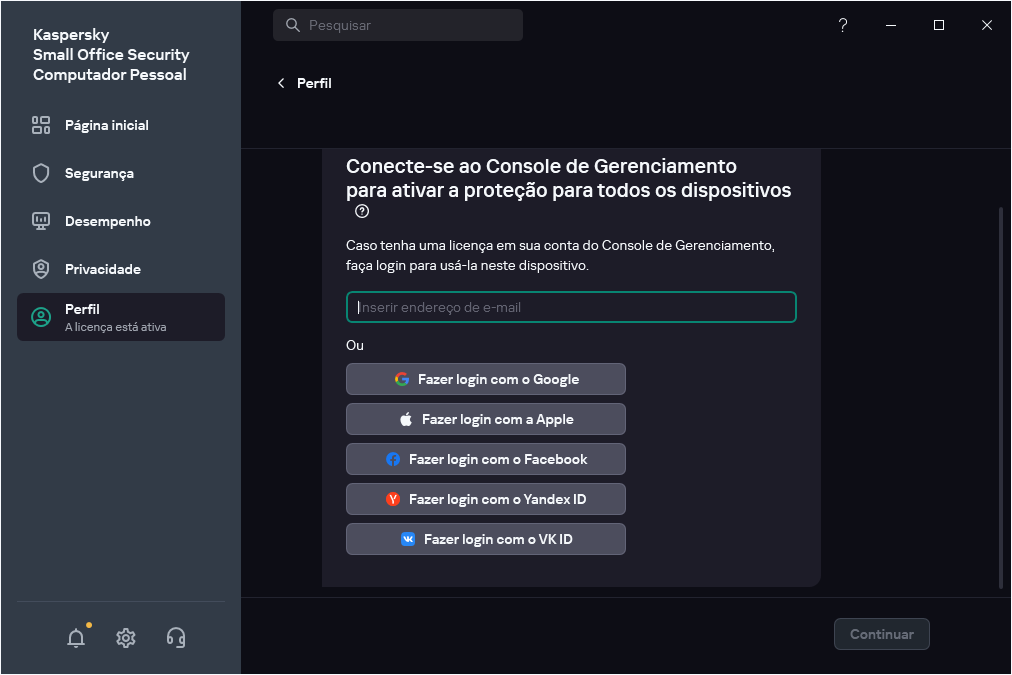This screenshot has height=675, width=1012.
Task: Open the Privacidade section icon
Action: [40, 269]
